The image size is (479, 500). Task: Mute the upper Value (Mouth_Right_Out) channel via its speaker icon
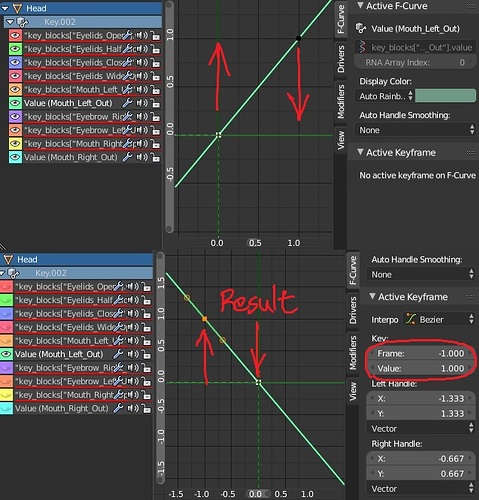pyautogui.click(x=142, y=157)
